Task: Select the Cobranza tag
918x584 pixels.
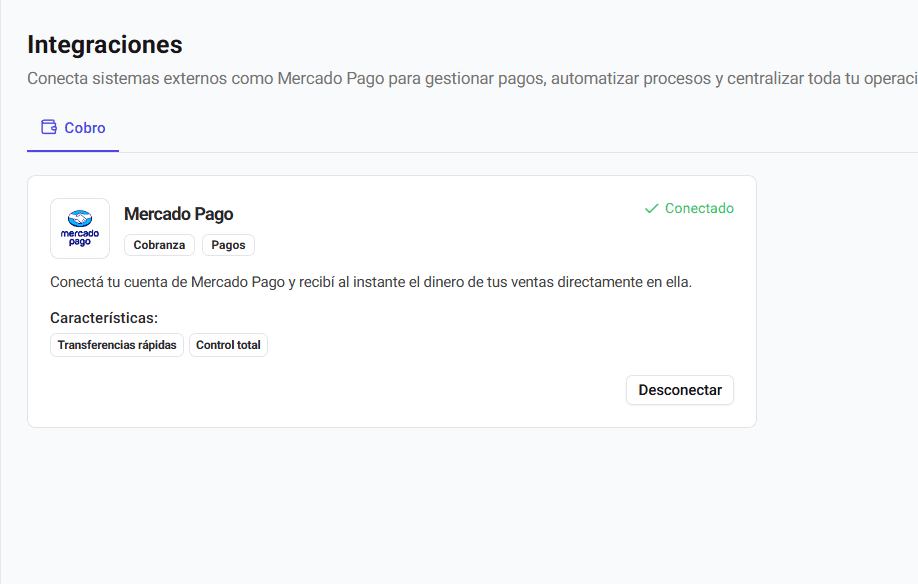Action: 159,245
